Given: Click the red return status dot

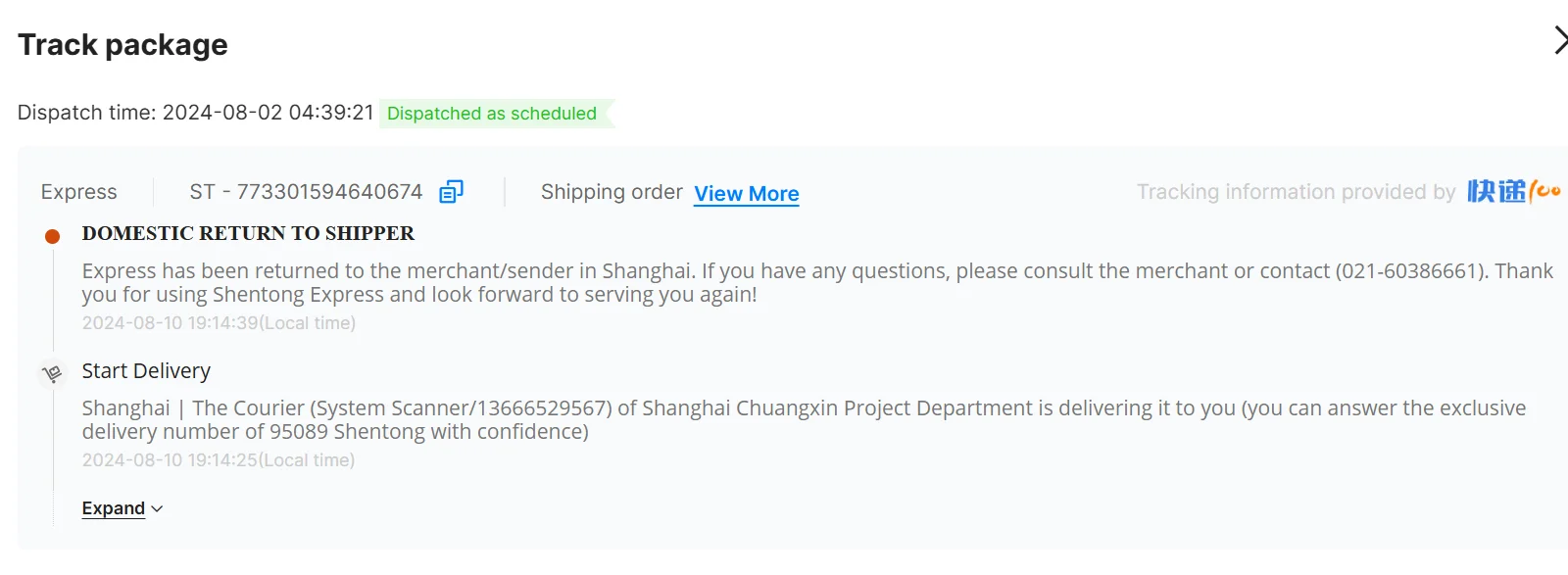Looking at the screenshot, I should [x=53, y=236].
